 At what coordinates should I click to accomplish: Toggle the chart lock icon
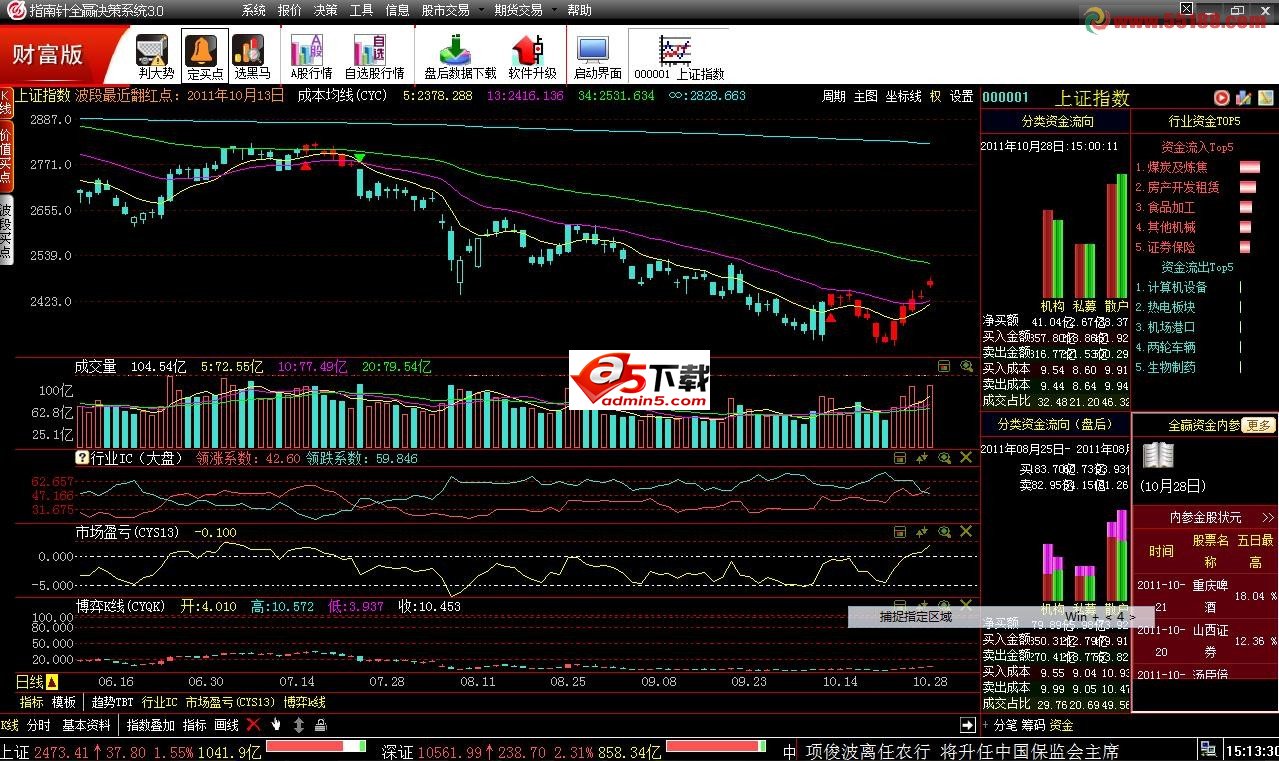click(320, 725)
